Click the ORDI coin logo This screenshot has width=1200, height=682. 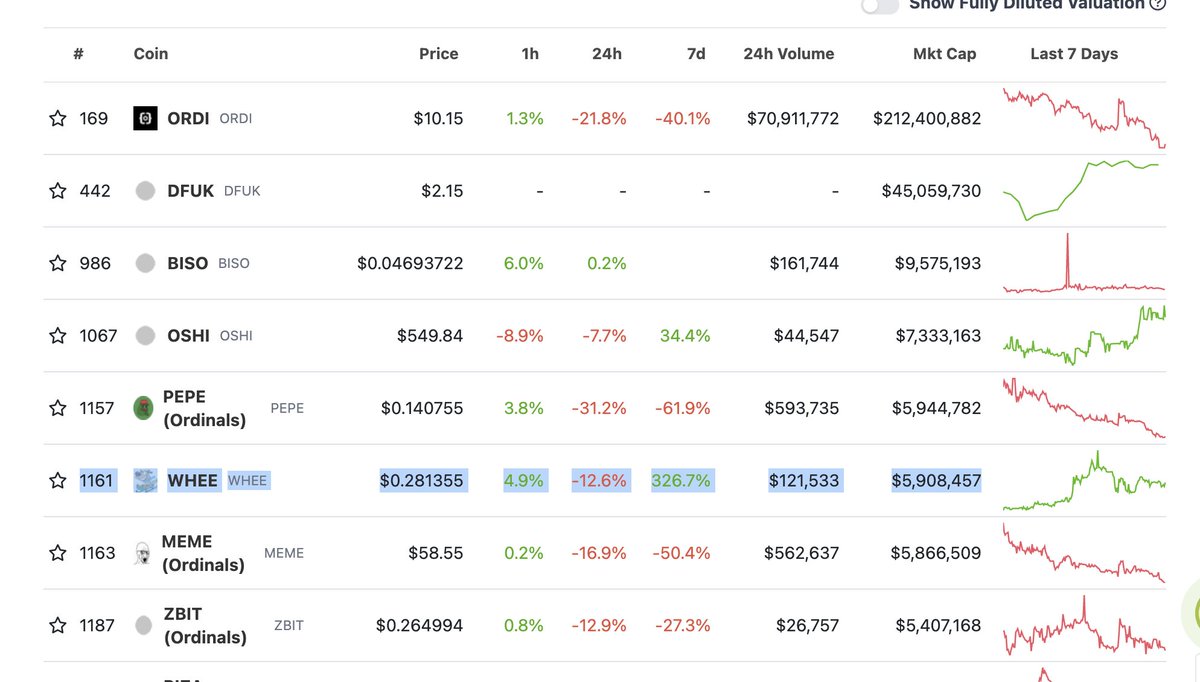(x=145, y=118)
